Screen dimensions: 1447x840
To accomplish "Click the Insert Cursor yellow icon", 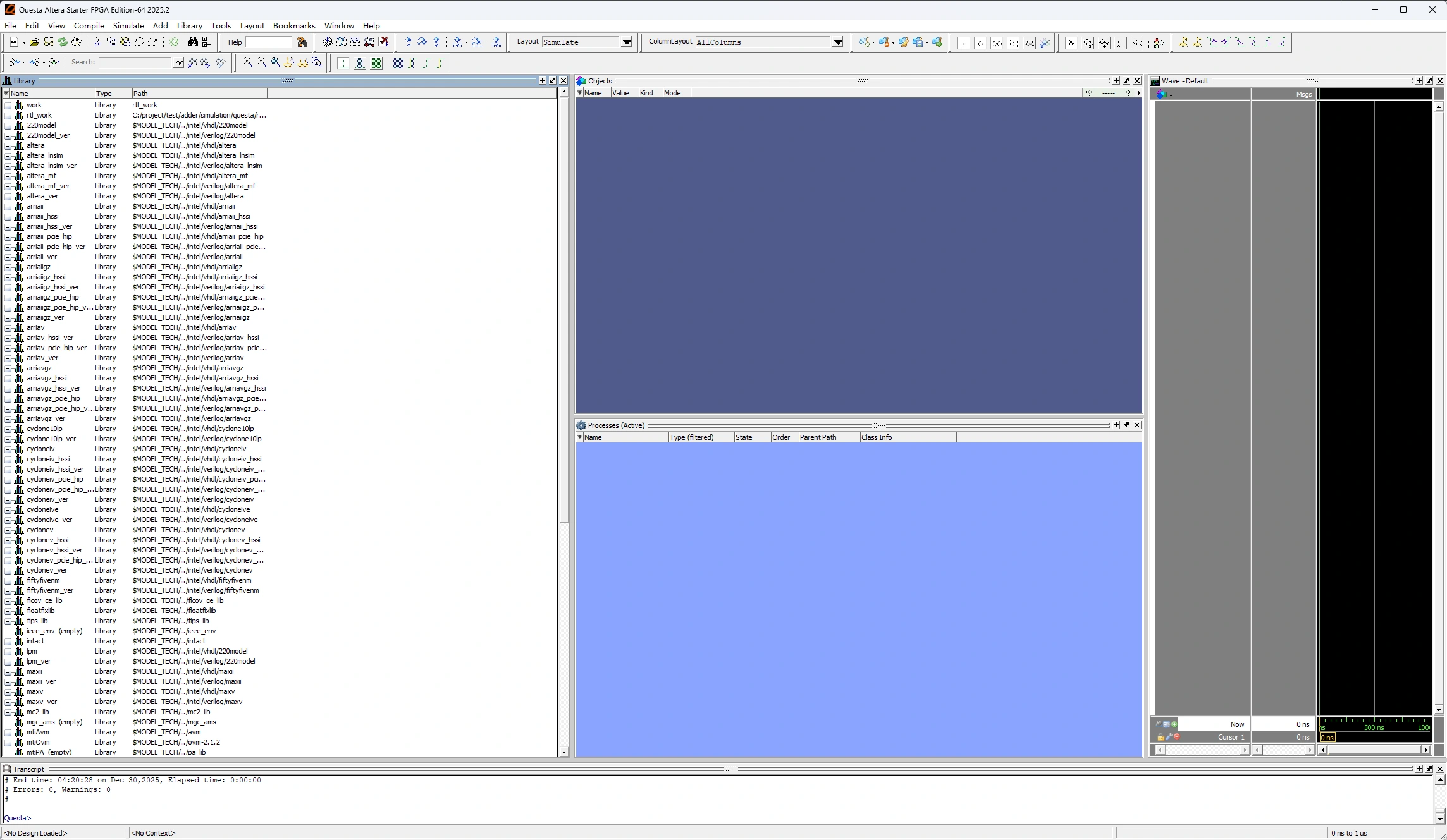I will pyautogui.click(x=1183, y=43).
